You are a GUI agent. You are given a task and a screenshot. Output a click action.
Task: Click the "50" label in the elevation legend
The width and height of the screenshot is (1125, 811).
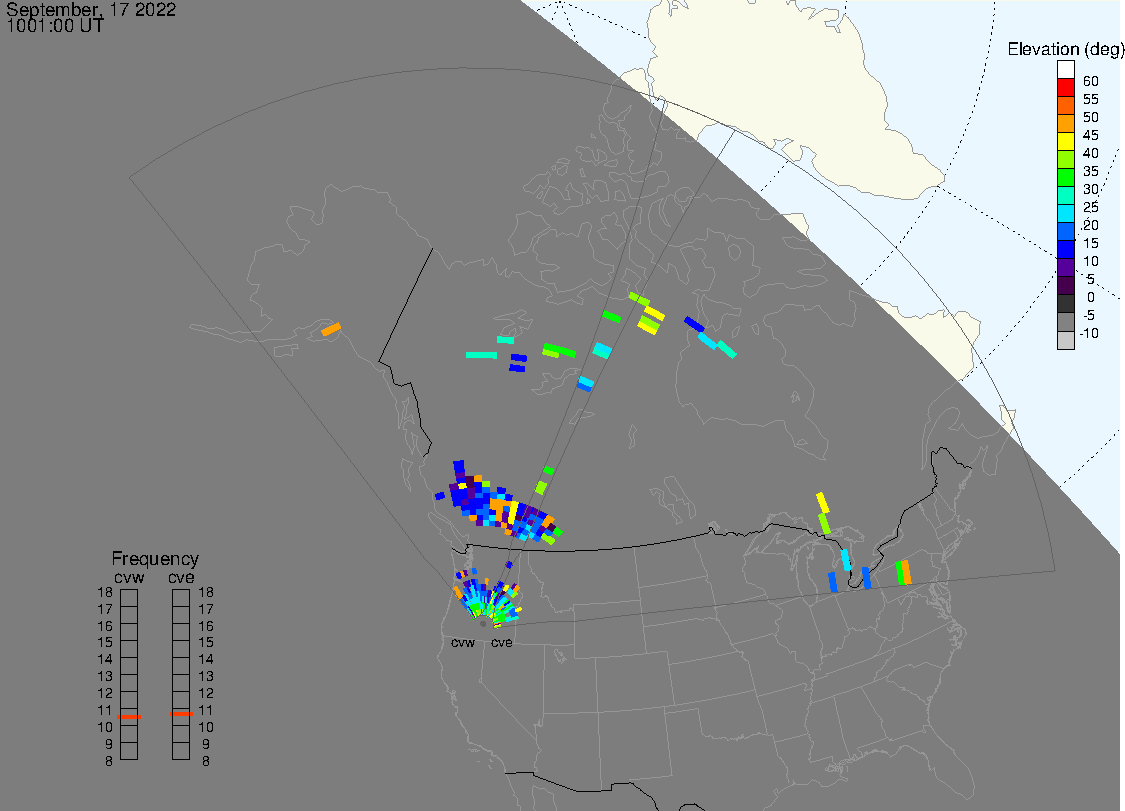(x=1091, y=117)
